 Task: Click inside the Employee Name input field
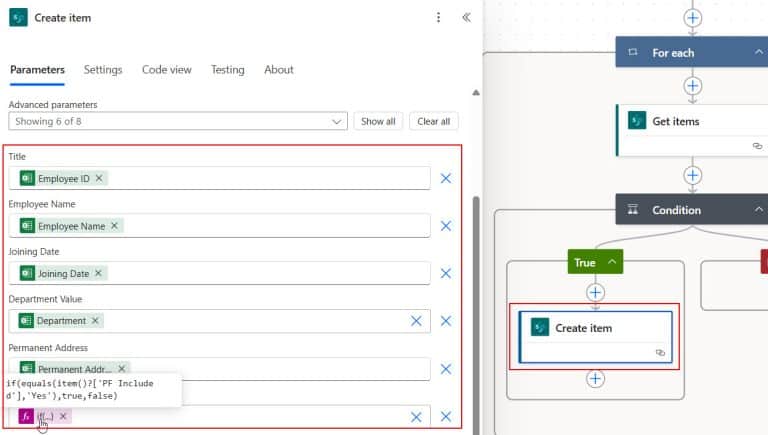(219, 226)
